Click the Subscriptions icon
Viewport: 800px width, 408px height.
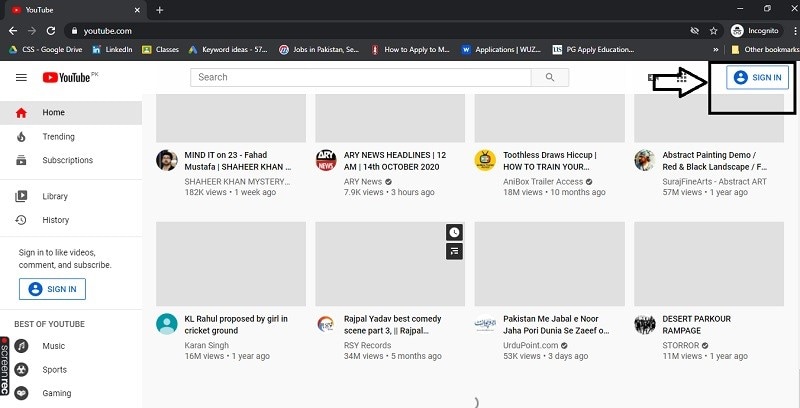pos(21,160)
